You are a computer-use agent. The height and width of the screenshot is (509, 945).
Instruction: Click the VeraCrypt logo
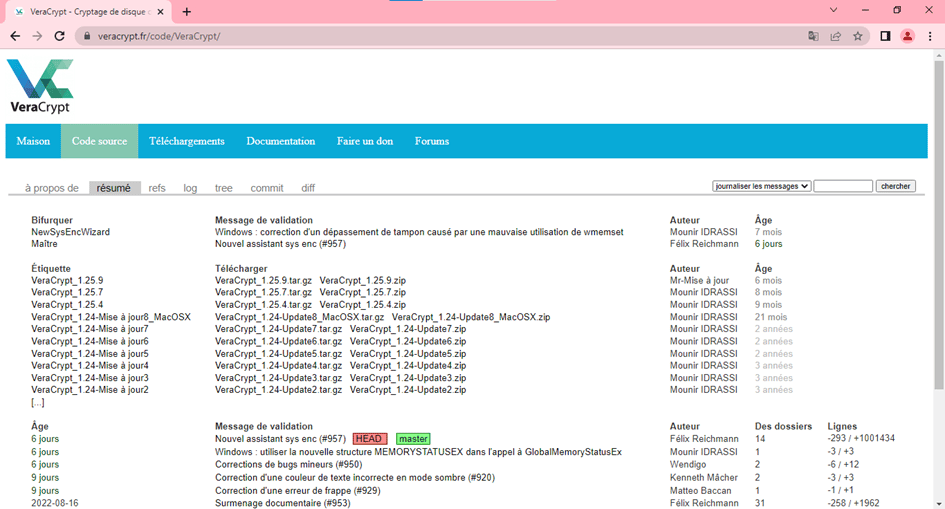pos(40,86)
